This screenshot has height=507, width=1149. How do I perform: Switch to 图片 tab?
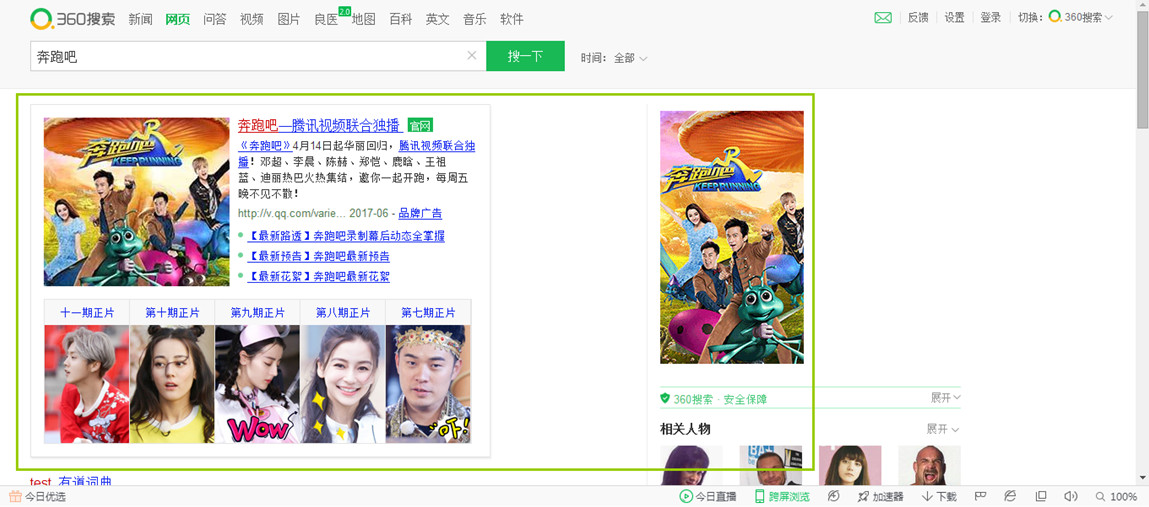pyautogui.click(x=289, y=20)
